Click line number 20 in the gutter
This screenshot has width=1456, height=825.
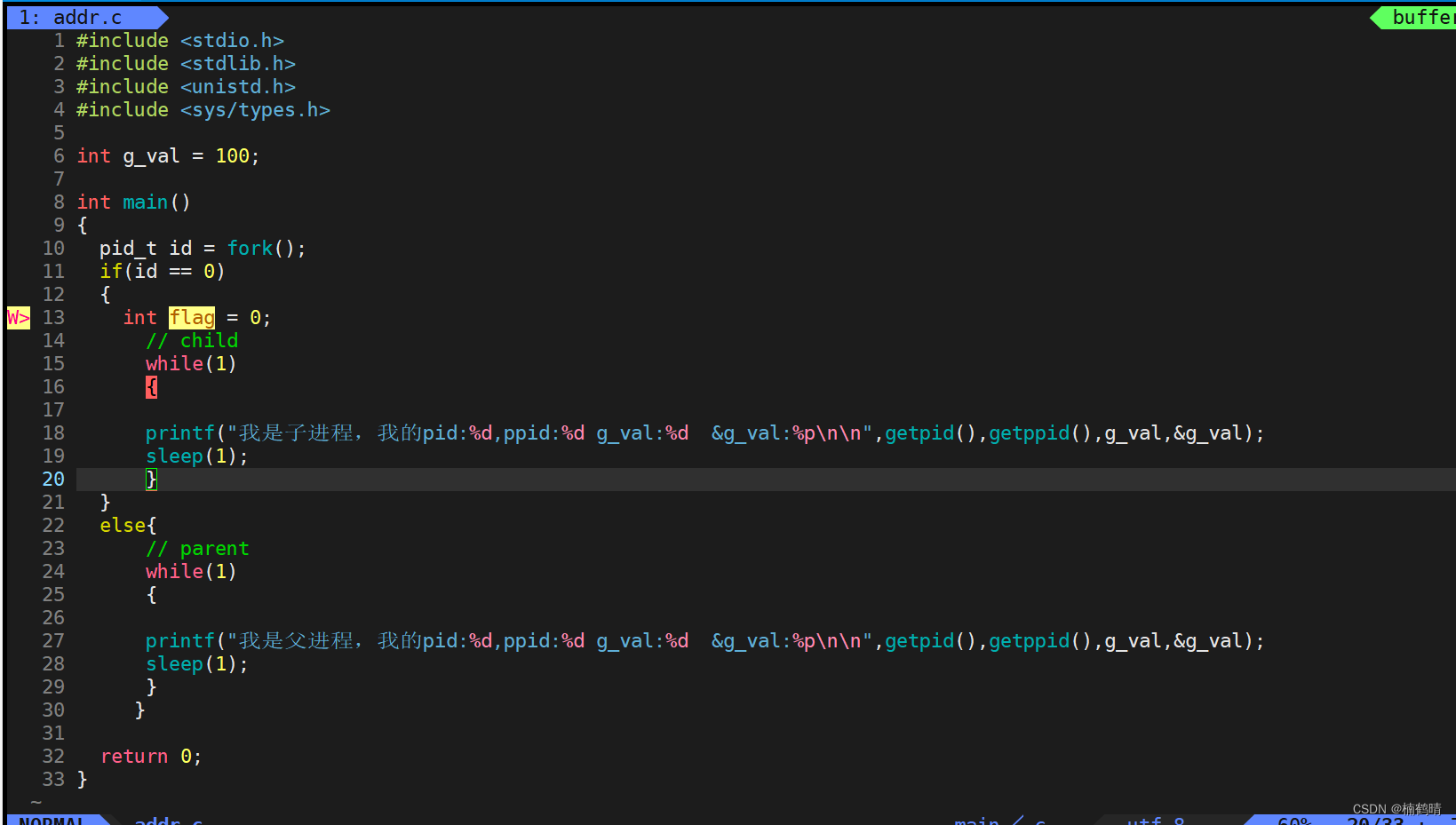coord(53,479)
